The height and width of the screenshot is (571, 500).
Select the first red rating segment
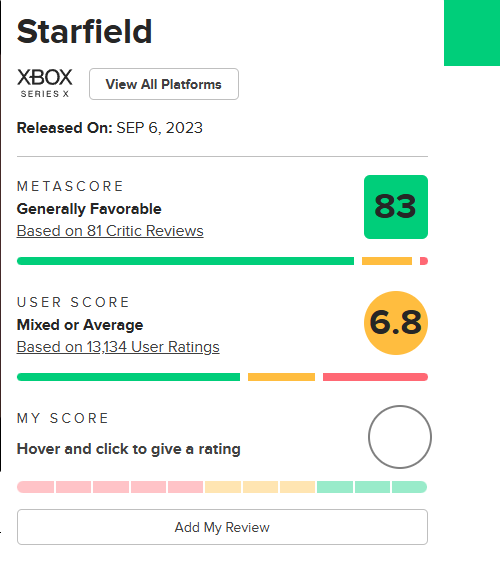pos(35,487)
